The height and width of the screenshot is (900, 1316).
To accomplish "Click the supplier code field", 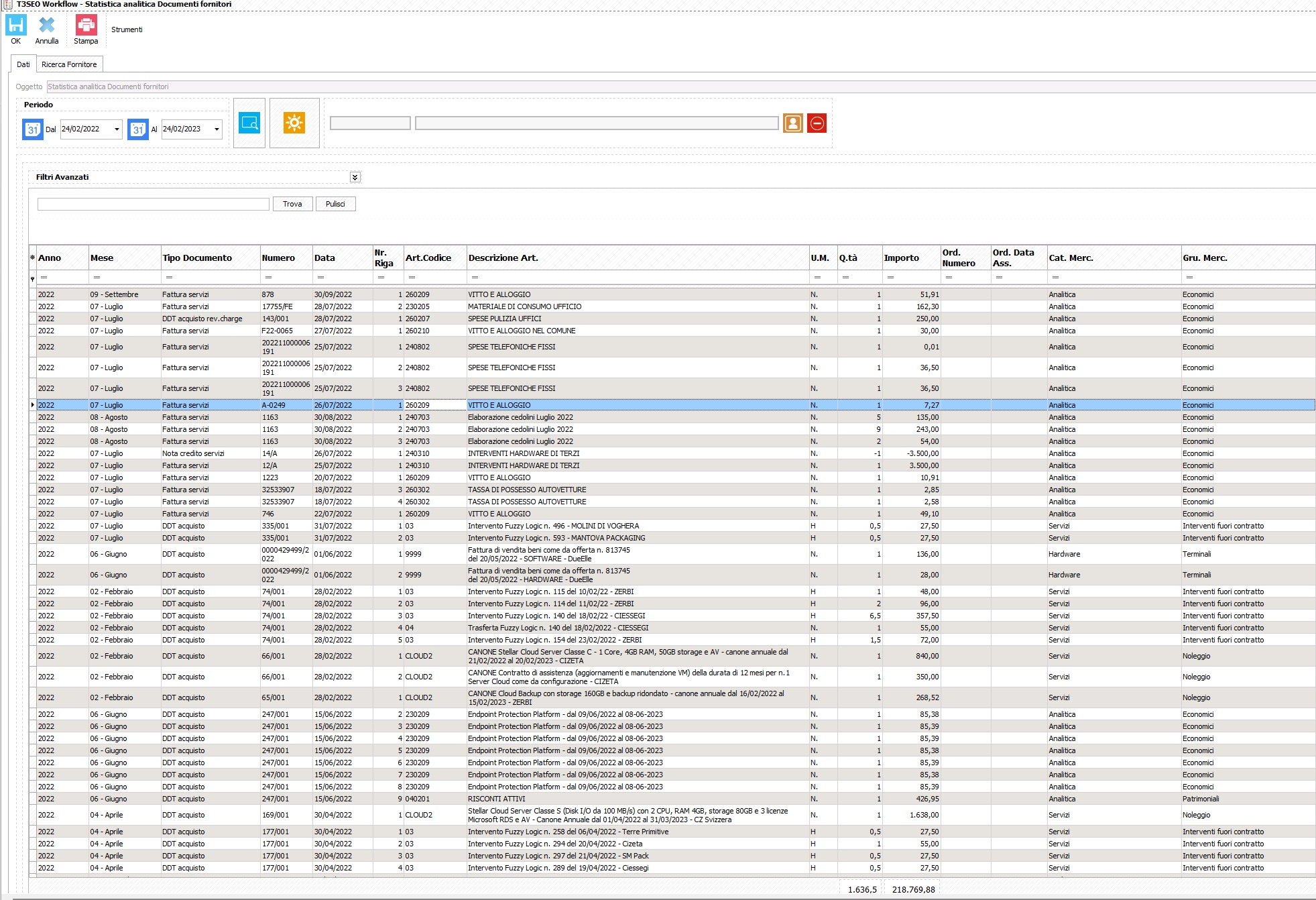I will point(370,123).
